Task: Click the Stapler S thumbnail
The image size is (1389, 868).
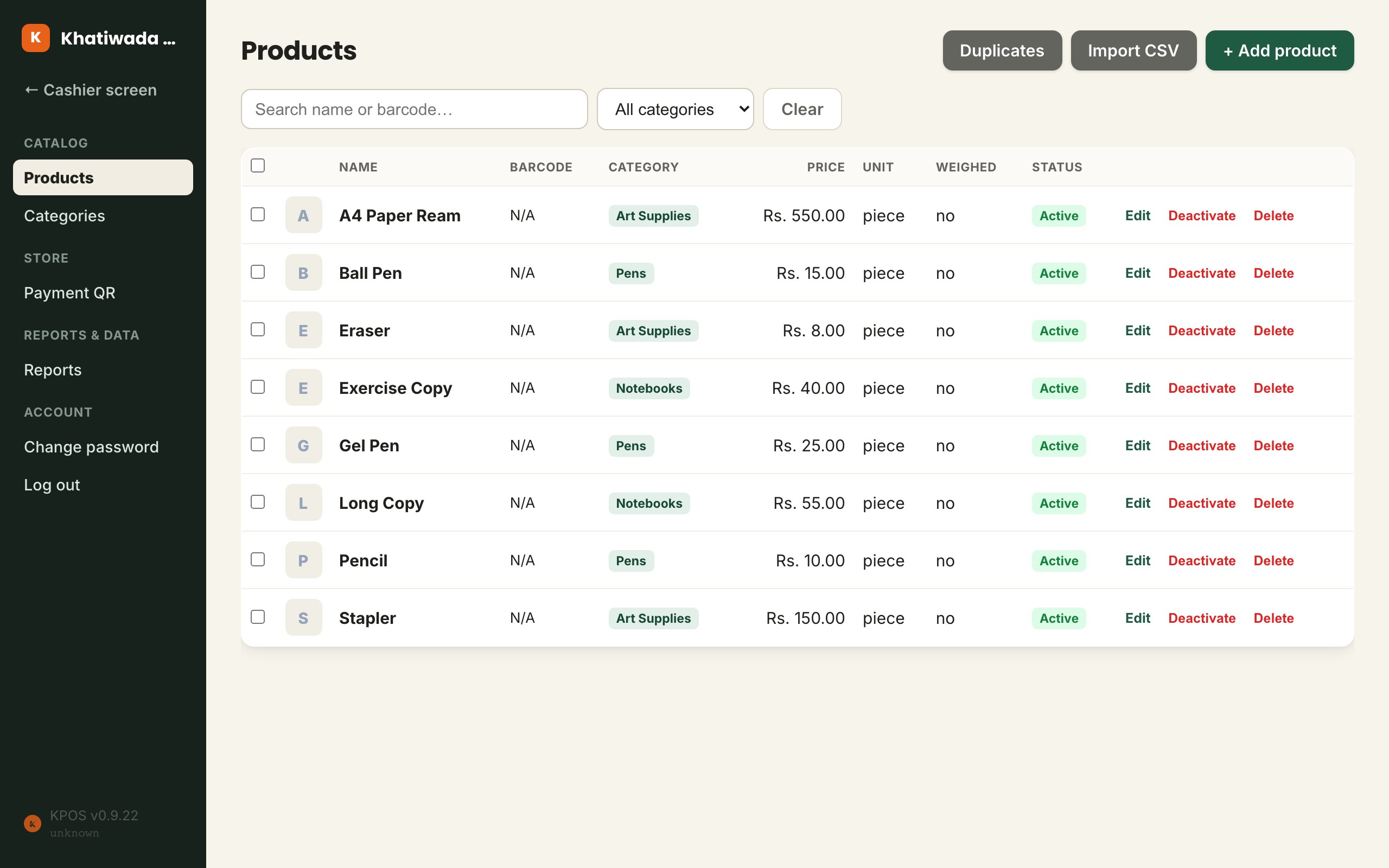Action: [x=304, y=618]
